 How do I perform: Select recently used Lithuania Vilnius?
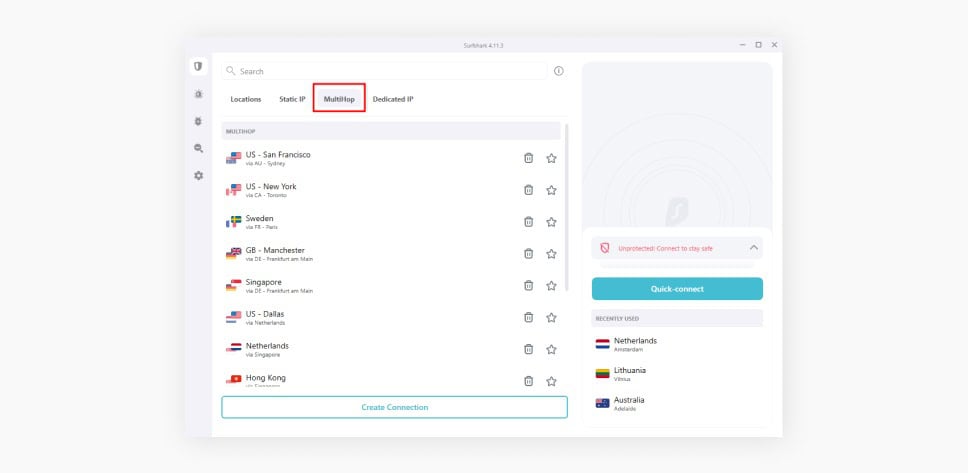(x=677, y=374)
